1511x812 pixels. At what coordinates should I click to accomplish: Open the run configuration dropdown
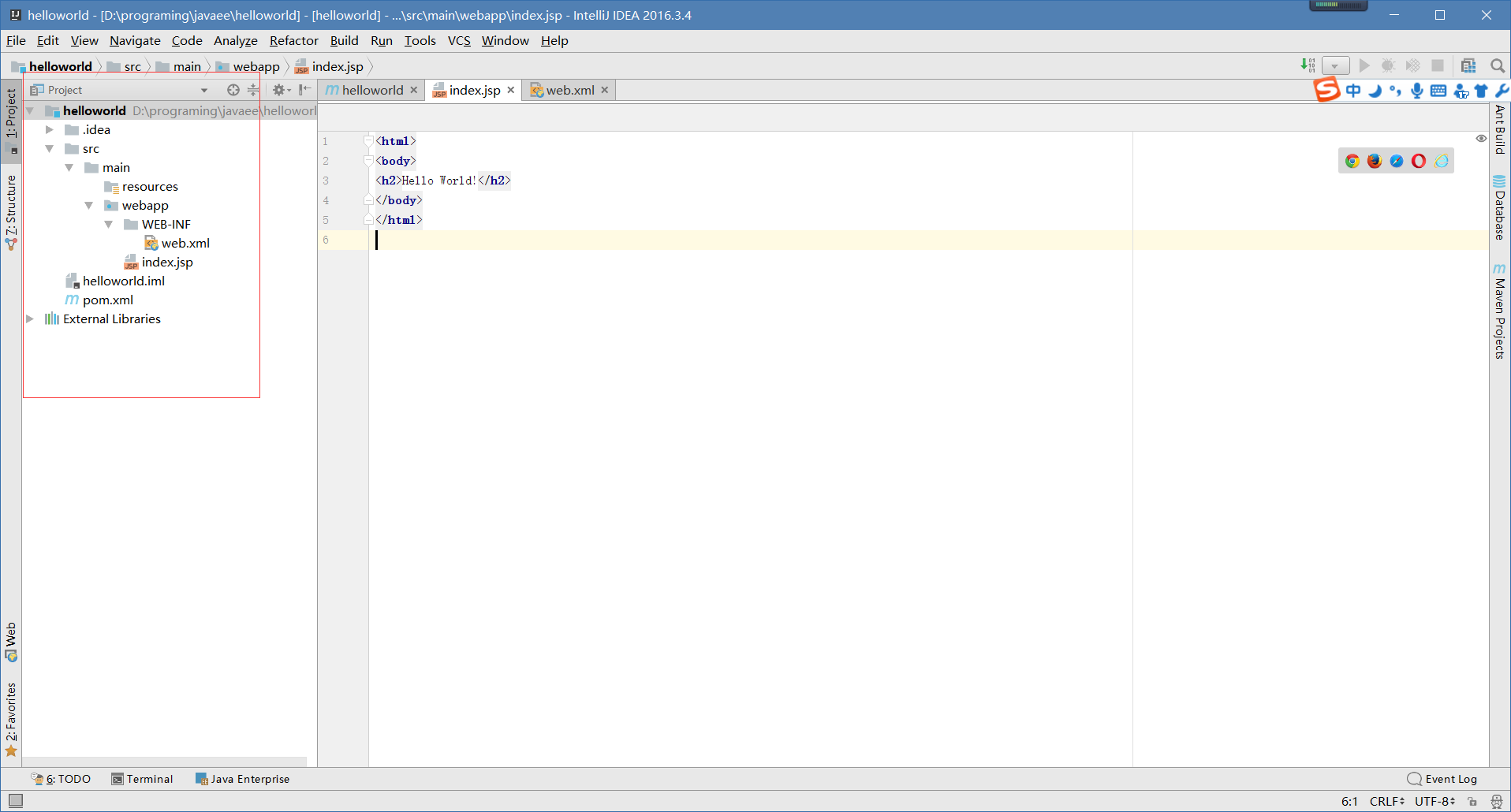[x=1335, y=66]
